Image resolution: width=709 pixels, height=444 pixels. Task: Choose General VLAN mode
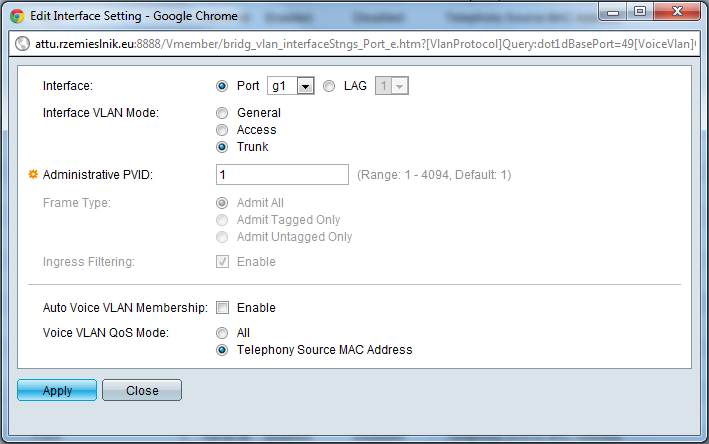coord(222,113)
